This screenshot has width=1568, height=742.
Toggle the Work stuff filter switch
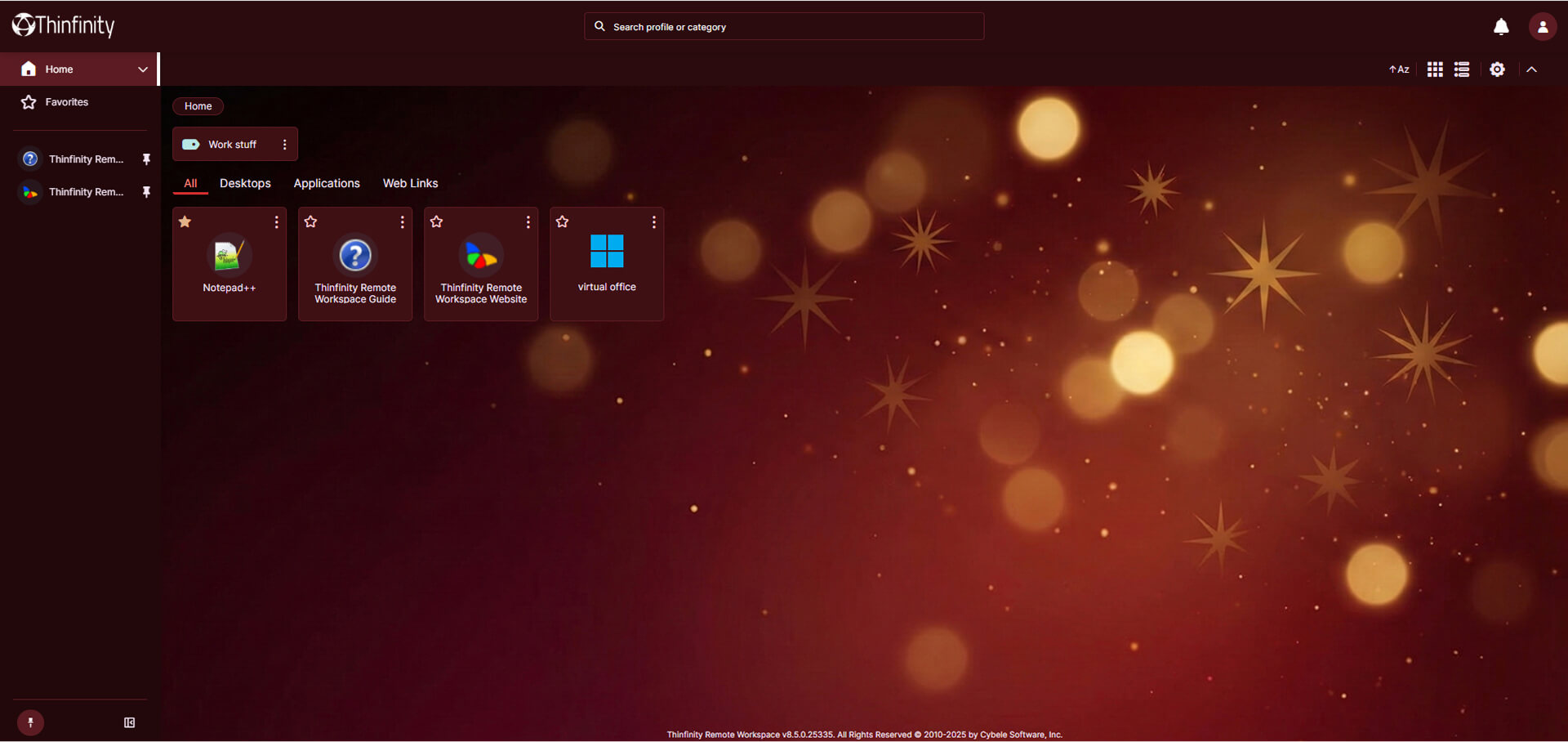tap(190, 144)
